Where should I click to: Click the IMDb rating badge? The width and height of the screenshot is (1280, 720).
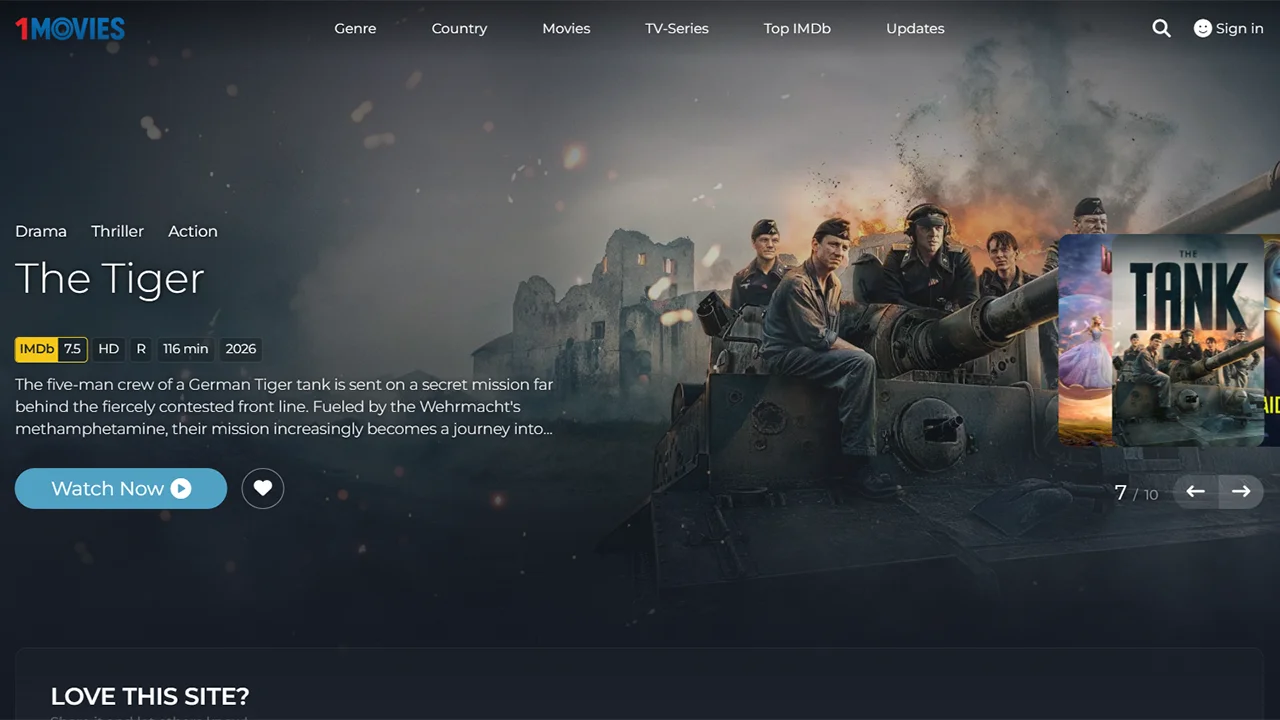pyautogui.click(x=50, y=348)
